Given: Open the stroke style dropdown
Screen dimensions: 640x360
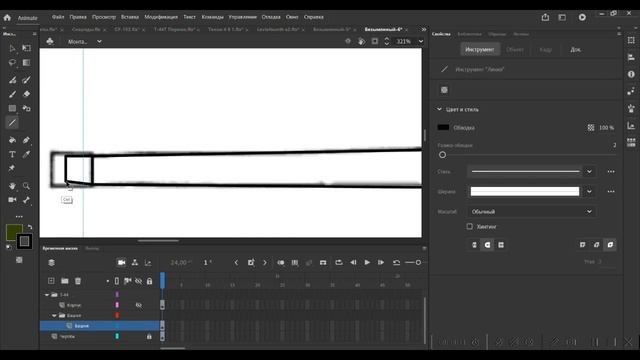Looking at the screenshot, I should click(589, 171).
